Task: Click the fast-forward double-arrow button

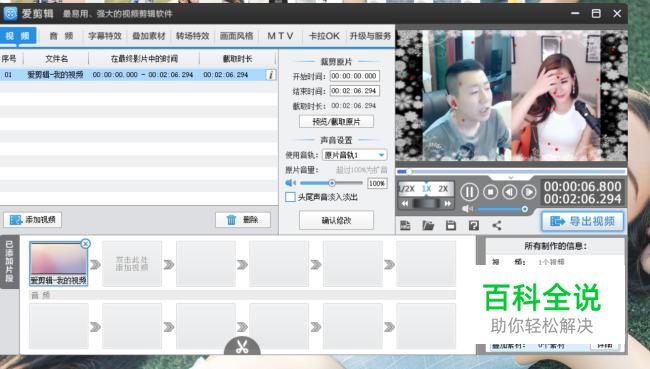Action: coord(447,204)
